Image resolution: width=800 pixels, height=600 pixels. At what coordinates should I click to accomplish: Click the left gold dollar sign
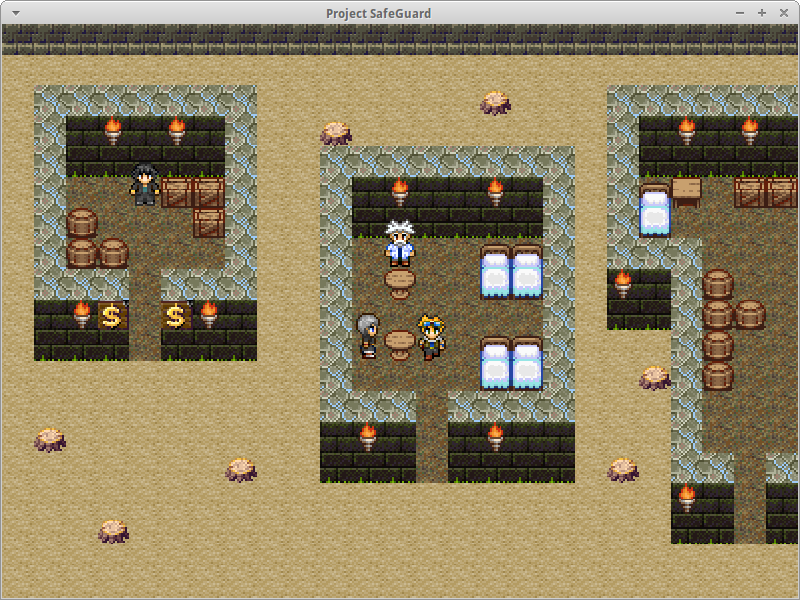click(112, 317)
